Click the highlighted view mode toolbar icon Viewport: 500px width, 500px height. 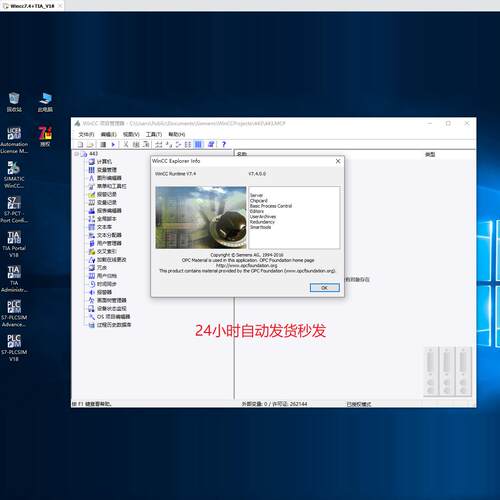(x=198, y=144)
